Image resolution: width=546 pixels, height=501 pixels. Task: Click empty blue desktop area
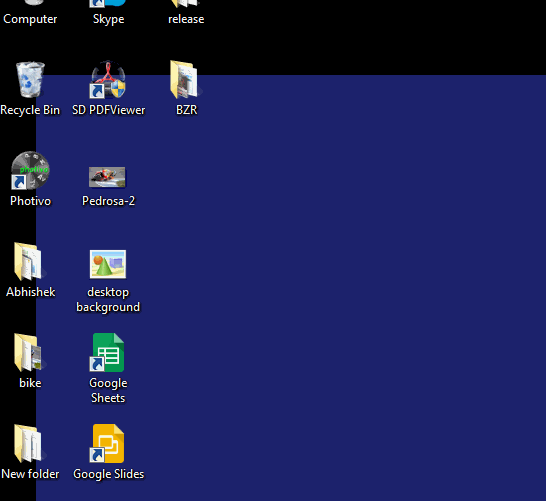pyautogui.click(x=331, y=279)
